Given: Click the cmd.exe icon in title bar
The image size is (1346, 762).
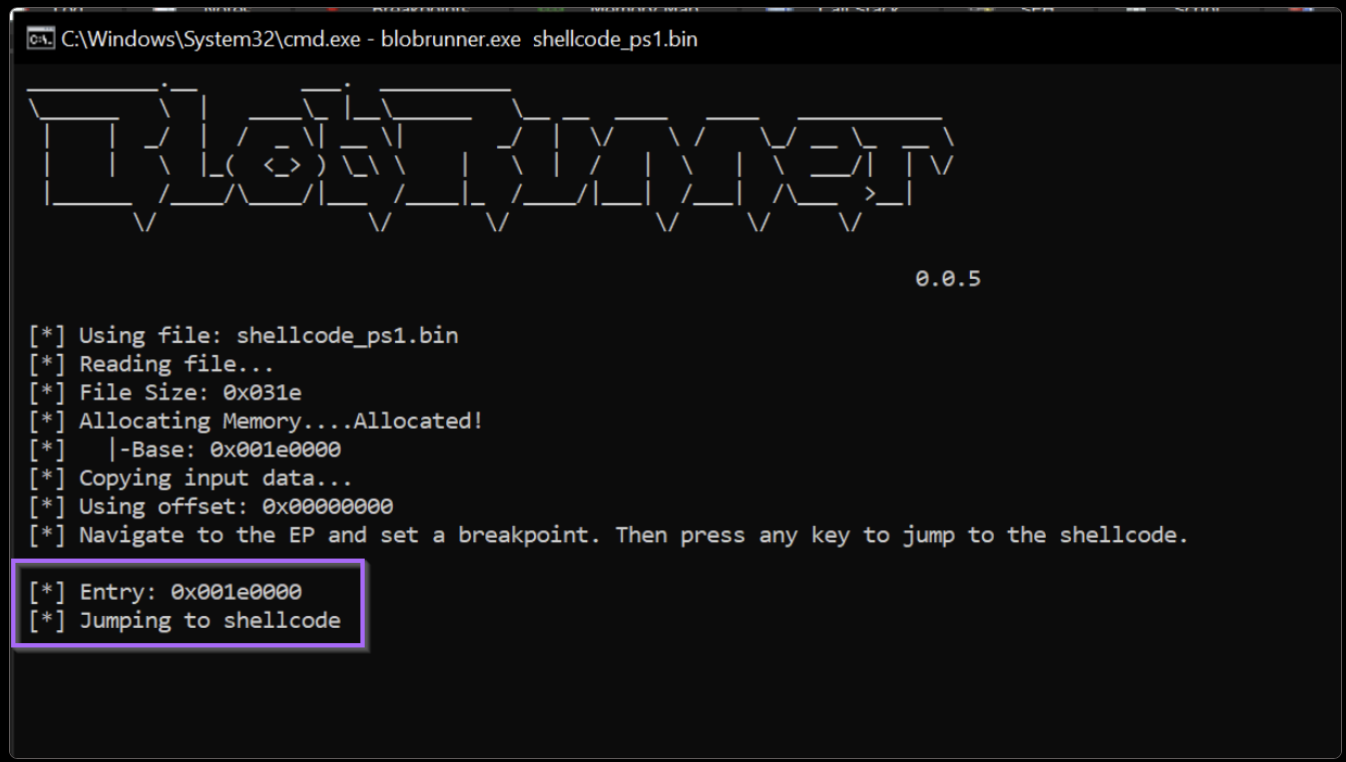Looking at the screenshot, I should coord(40,39).
